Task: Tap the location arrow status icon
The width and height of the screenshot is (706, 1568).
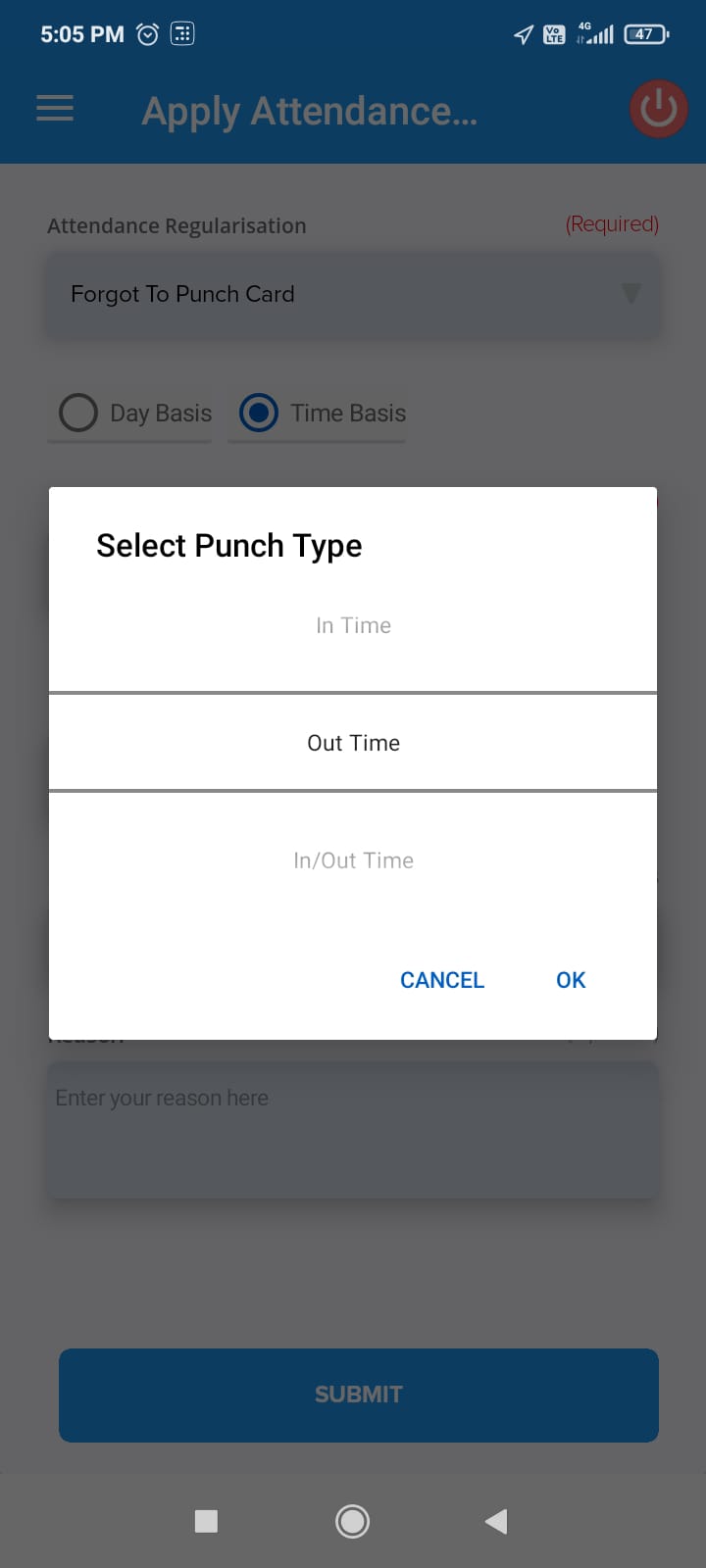Action: (521, 33)
